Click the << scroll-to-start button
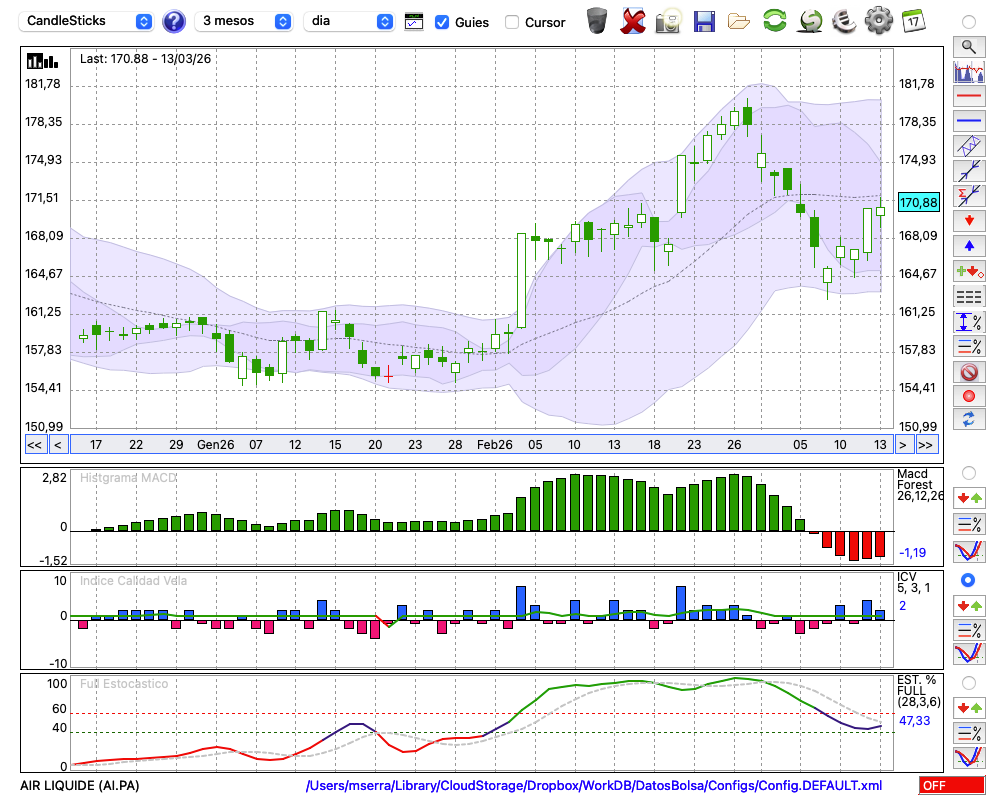Screen dimensions: 1000x800 34,445
